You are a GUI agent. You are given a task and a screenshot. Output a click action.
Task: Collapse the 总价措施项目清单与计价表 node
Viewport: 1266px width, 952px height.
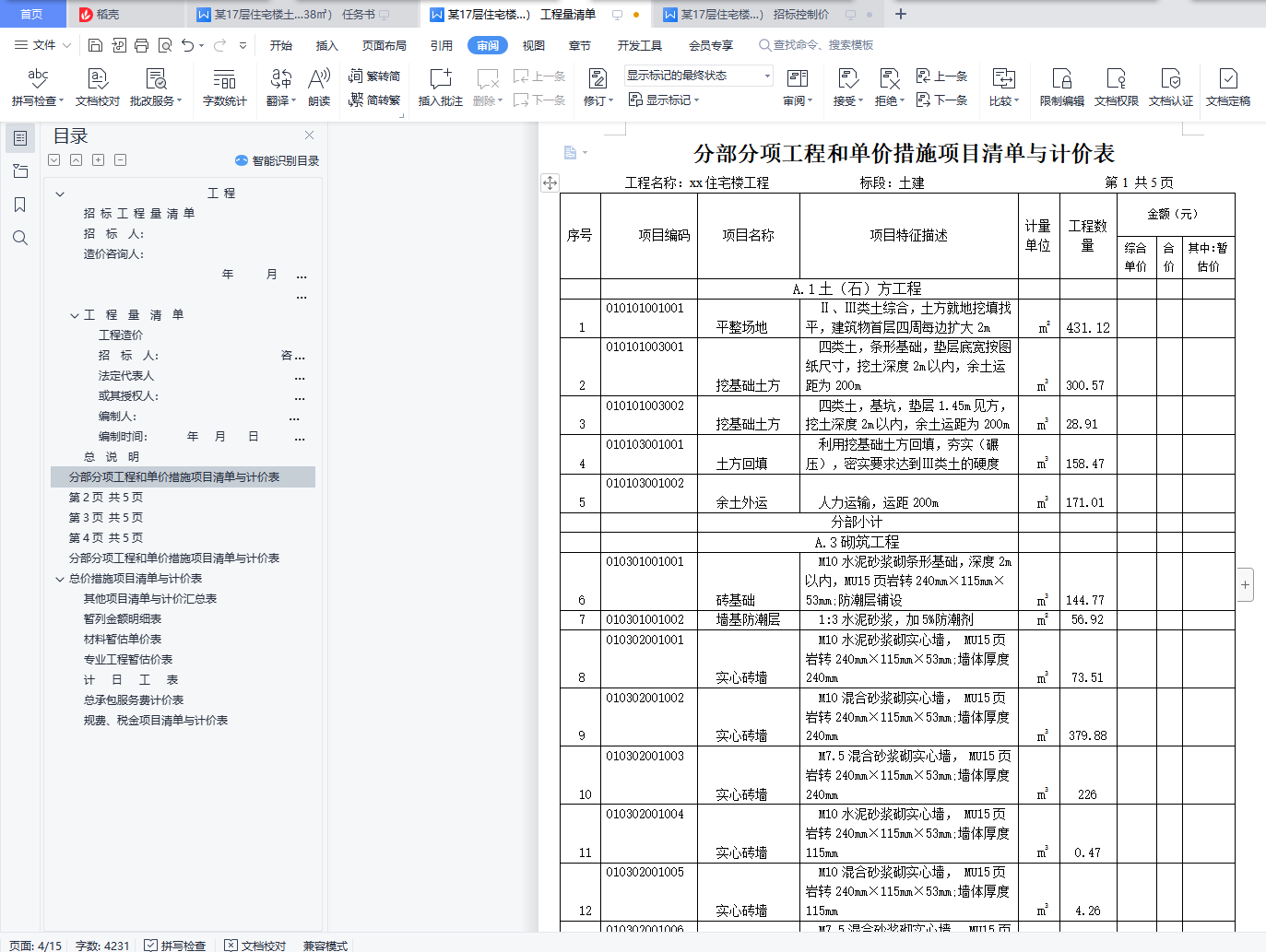tap(60, 579)
